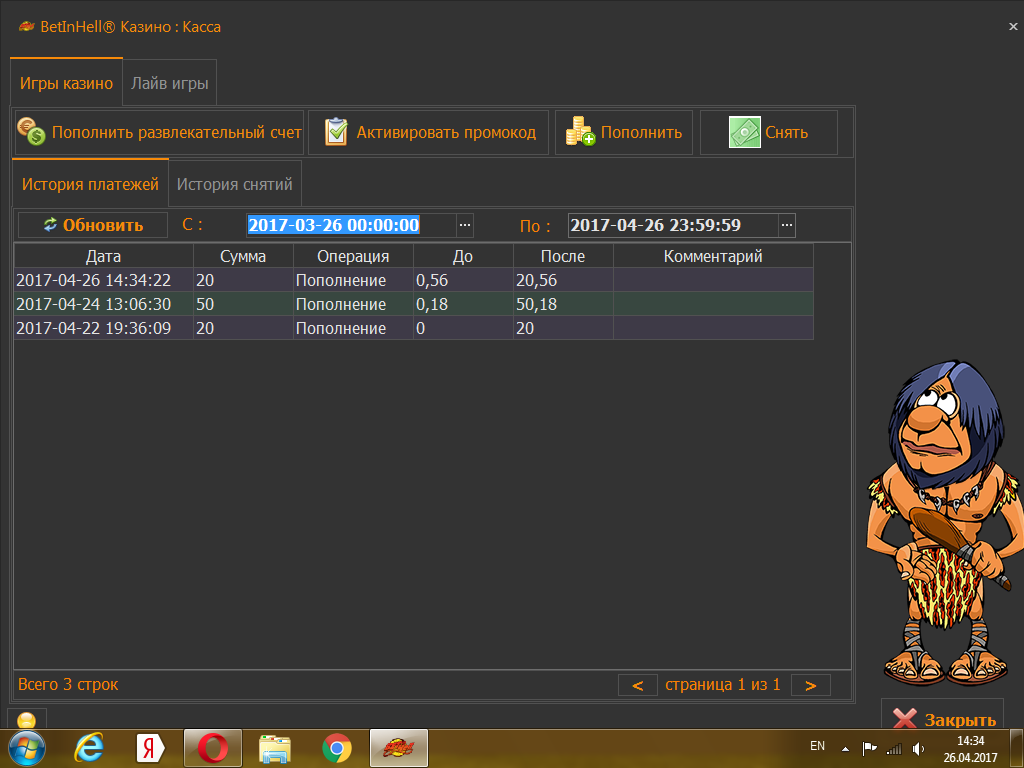Click the 'После' column header

tap(563, 256)
